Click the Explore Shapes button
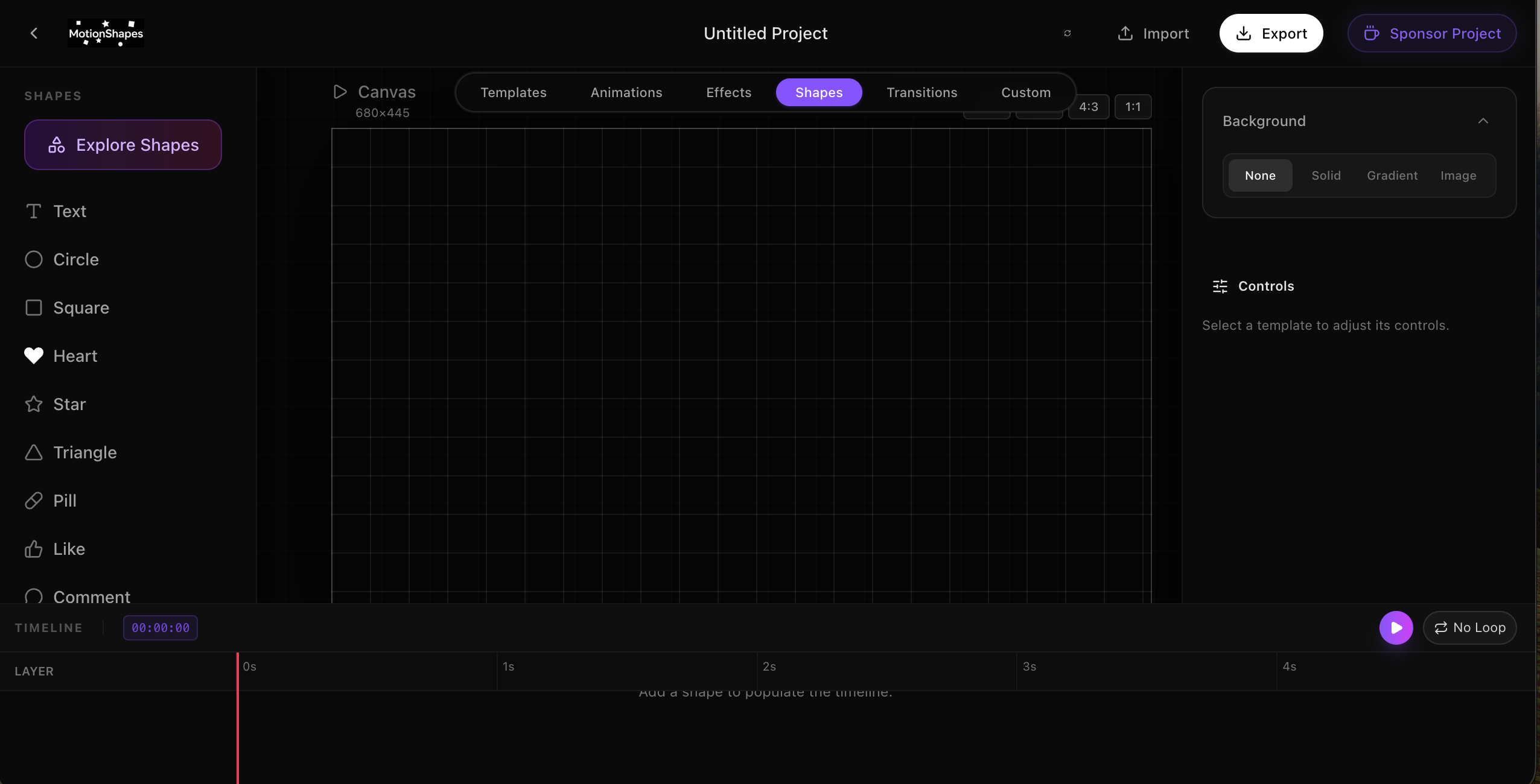 tap(122, 145)
